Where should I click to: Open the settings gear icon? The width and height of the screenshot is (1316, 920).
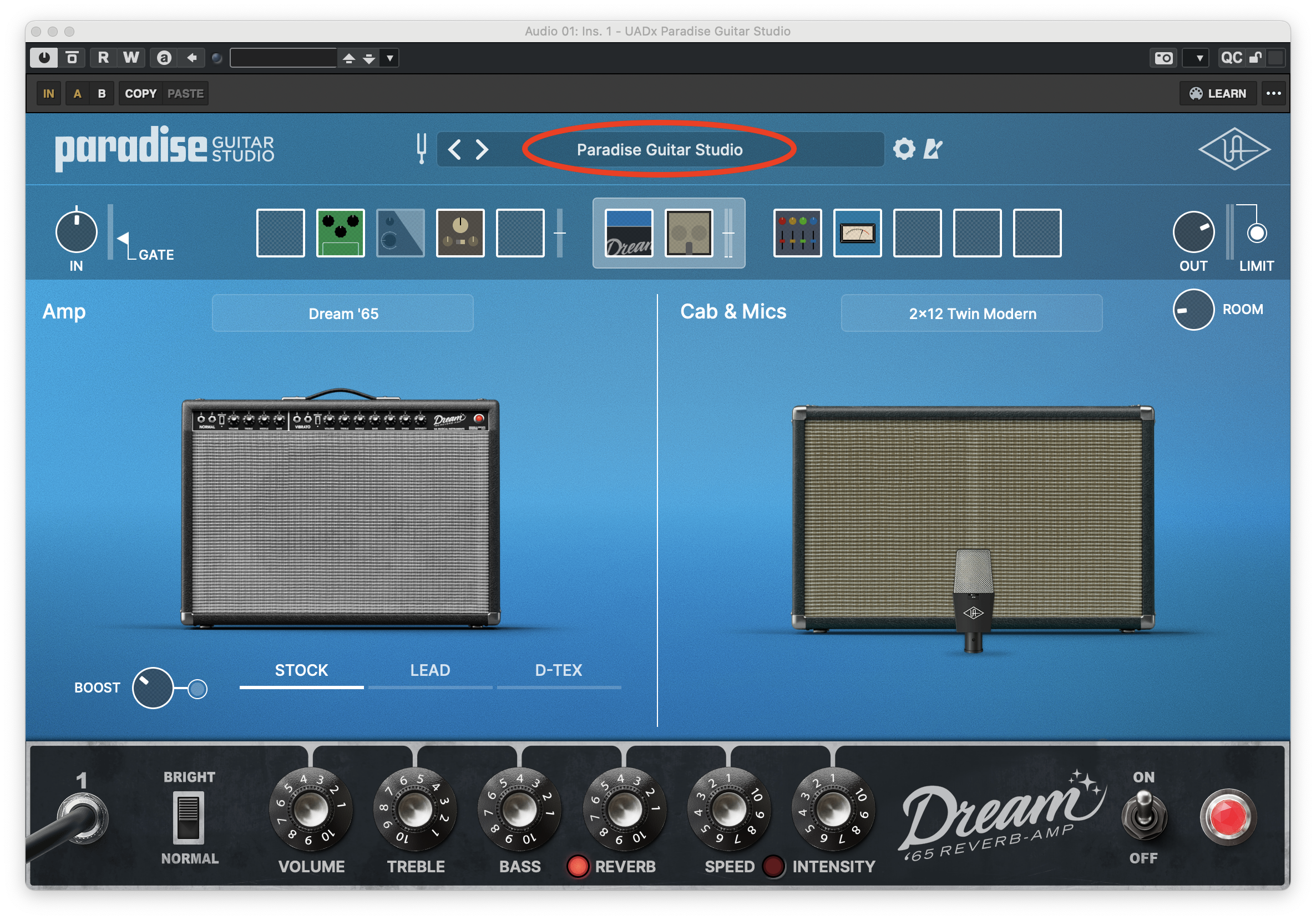[x=904, y=149]
